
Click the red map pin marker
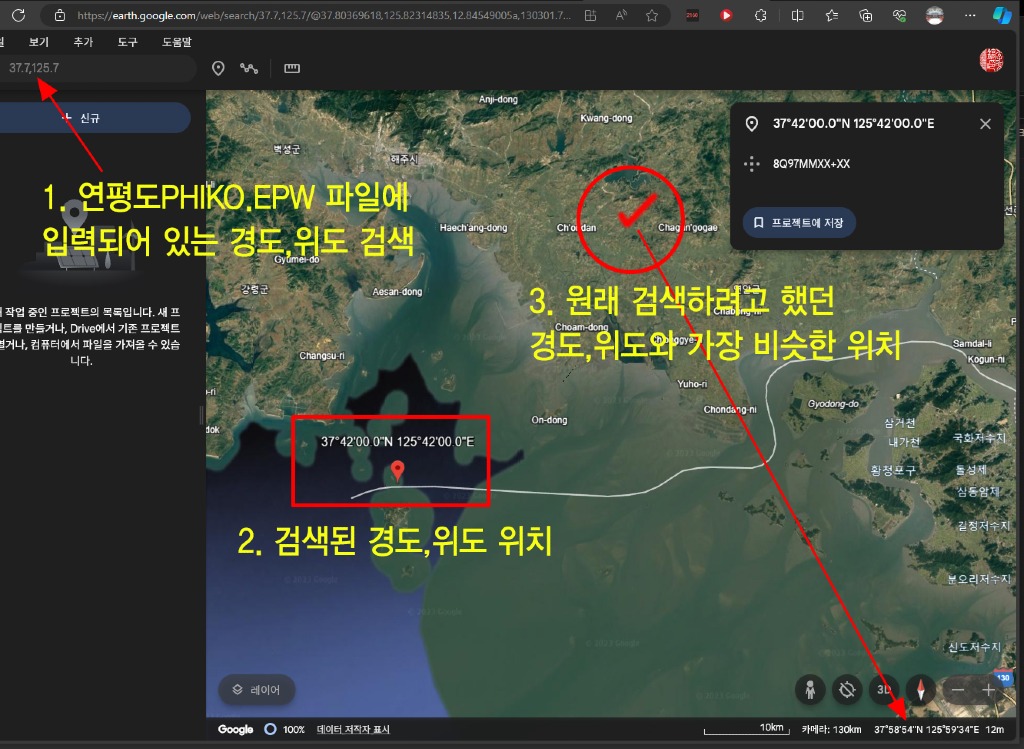point(398,470)
